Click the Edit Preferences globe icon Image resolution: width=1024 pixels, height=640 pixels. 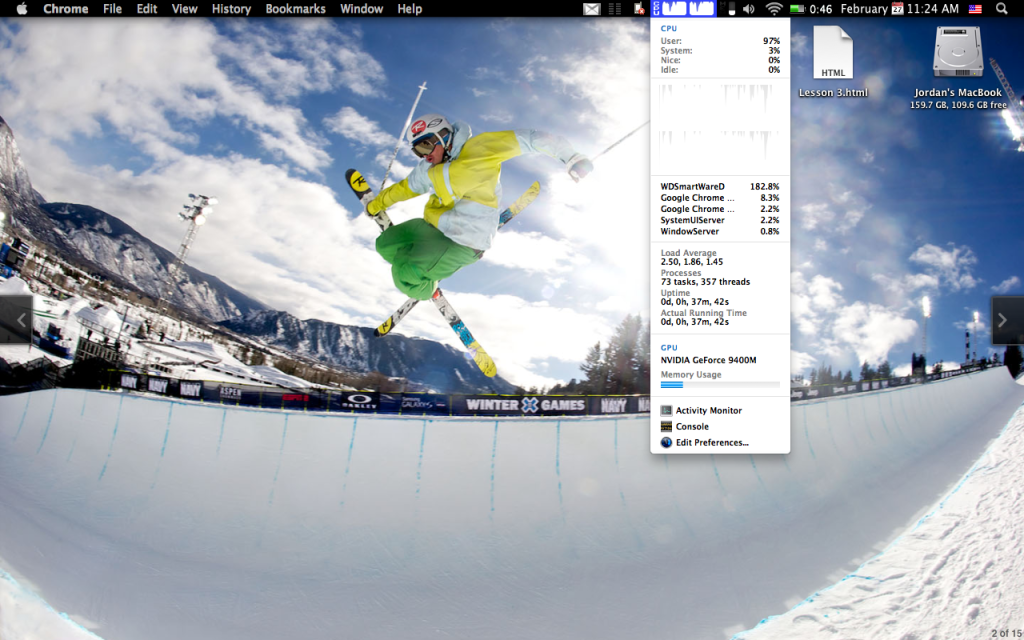point(666,442)
